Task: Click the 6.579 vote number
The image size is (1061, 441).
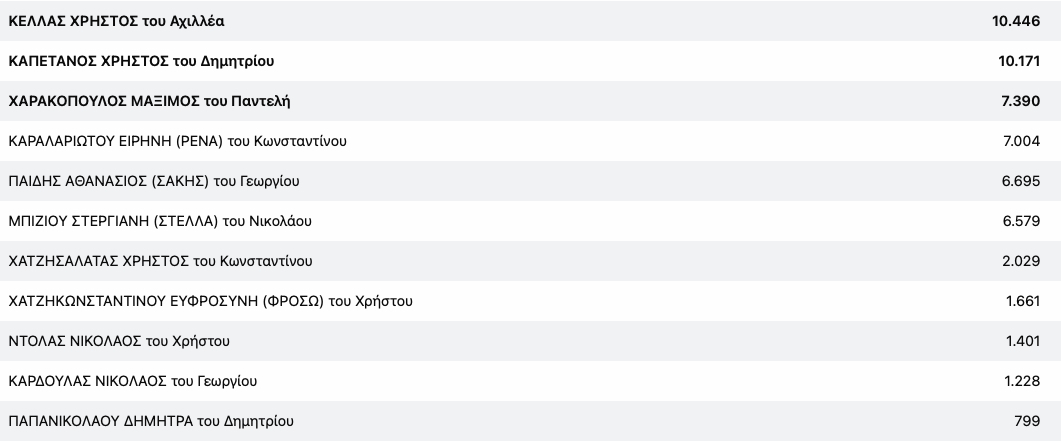Action: 1021,221
